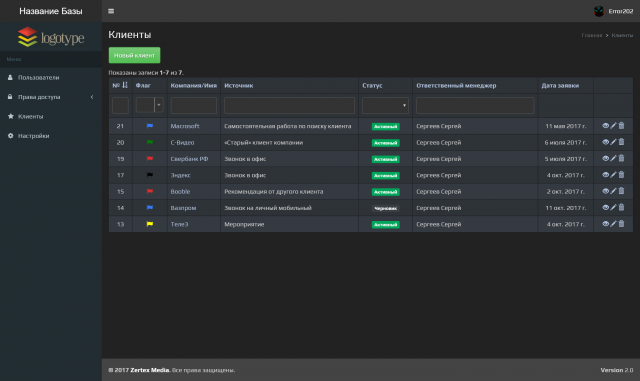View Яндекс client via eye icon
Viewport: 640px width, 381px height.
(x=606, y=175)
